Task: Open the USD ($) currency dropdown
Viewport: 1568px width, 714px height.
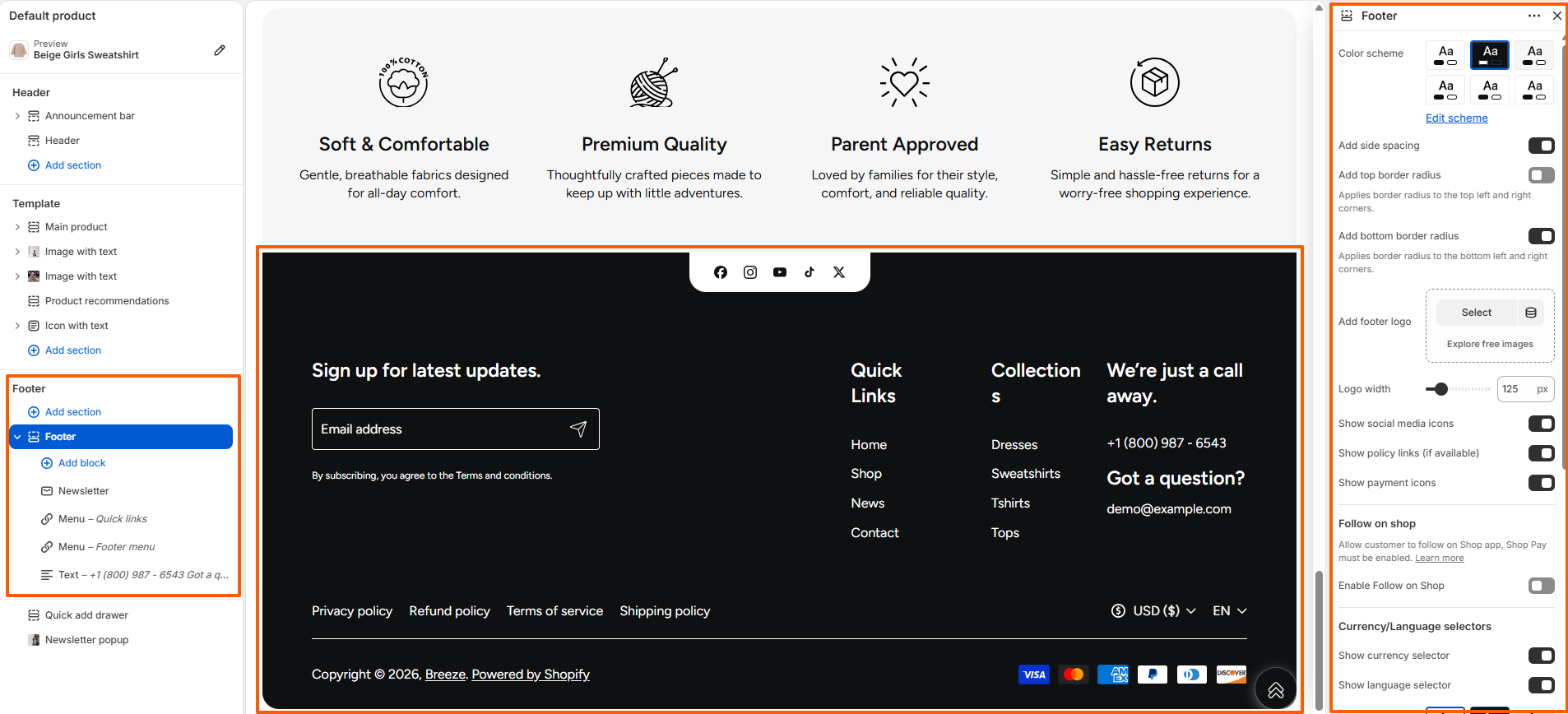Action: (1153, 611)
